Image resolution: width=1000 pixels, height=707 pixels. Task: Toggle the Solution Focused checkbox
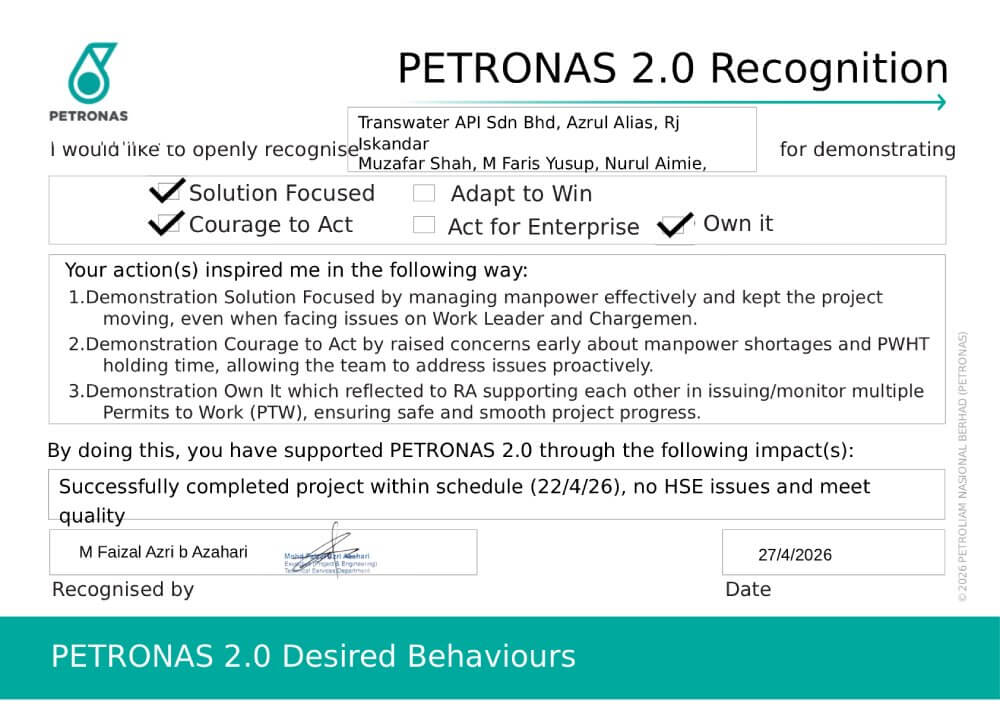(166, 191)
